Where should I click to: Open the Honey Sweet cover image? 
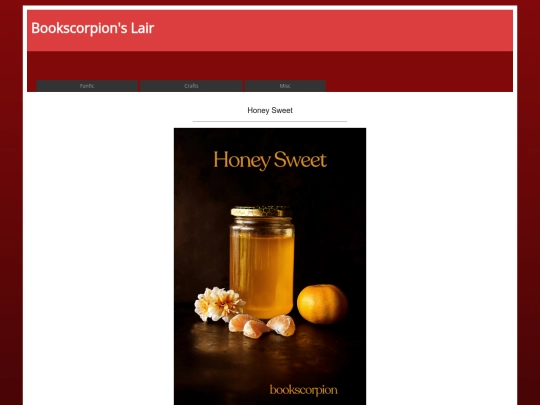click(270, 266)
